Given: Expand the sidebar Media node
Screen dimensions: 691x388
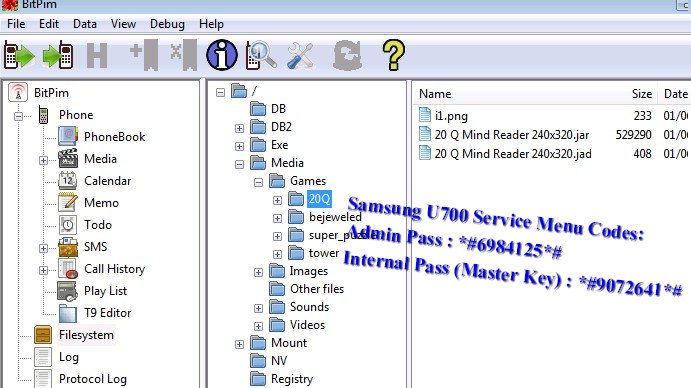Looking at the screenshot, I should tap(43, 160).
